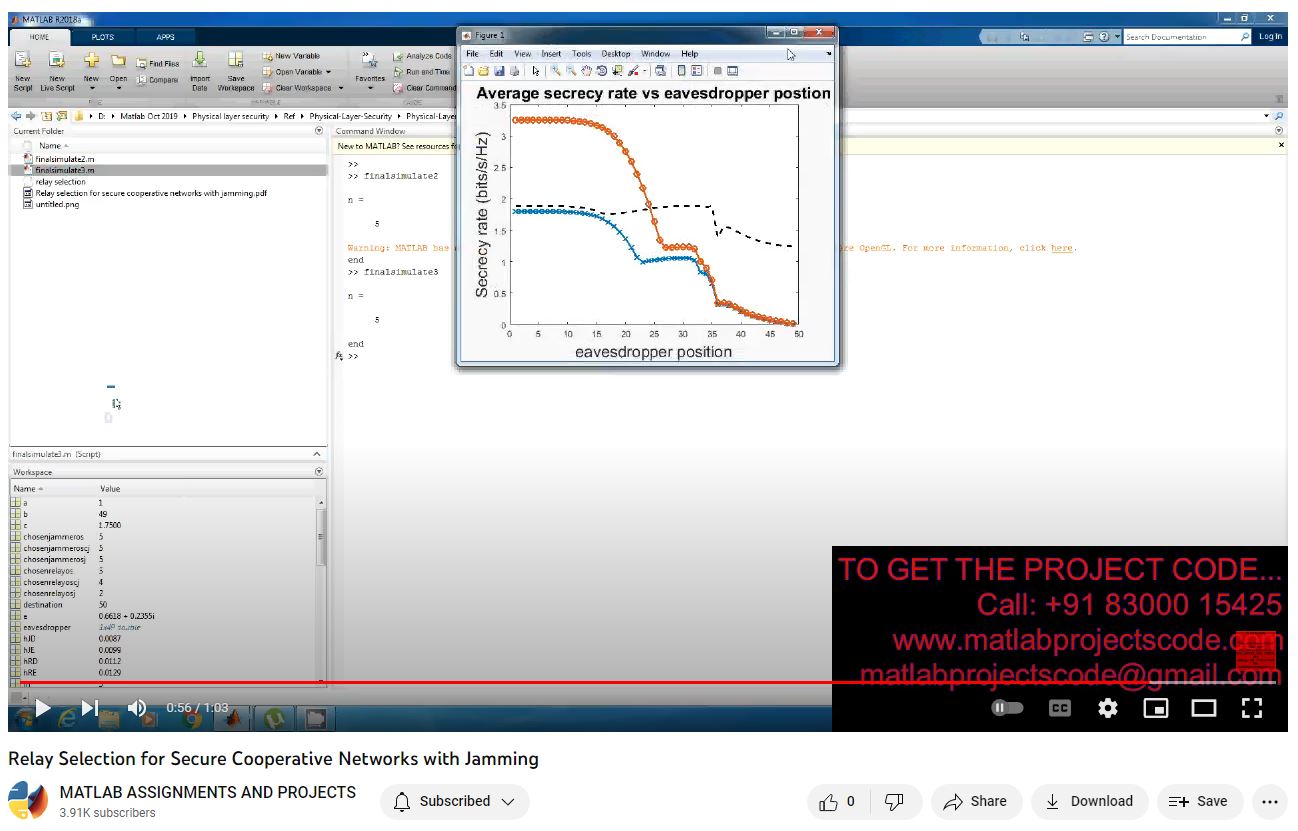Switch to the PLOTS tab in MATLAB
Viewport: 1298px width, 831px height.
point(102,37)
